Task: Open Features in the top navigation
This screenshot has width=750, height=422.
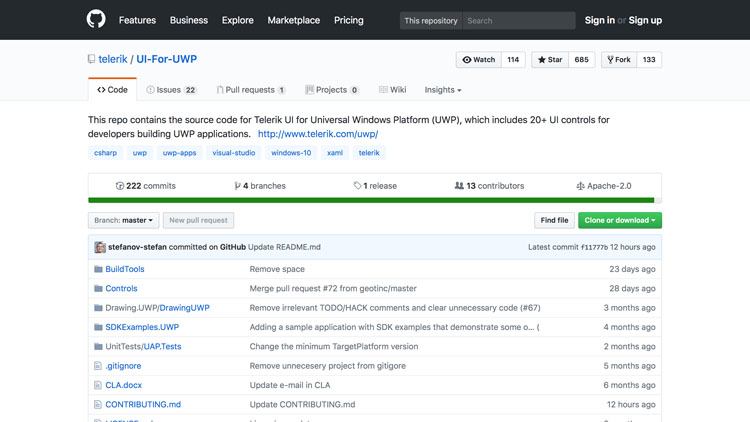Action: click(137, 20)
